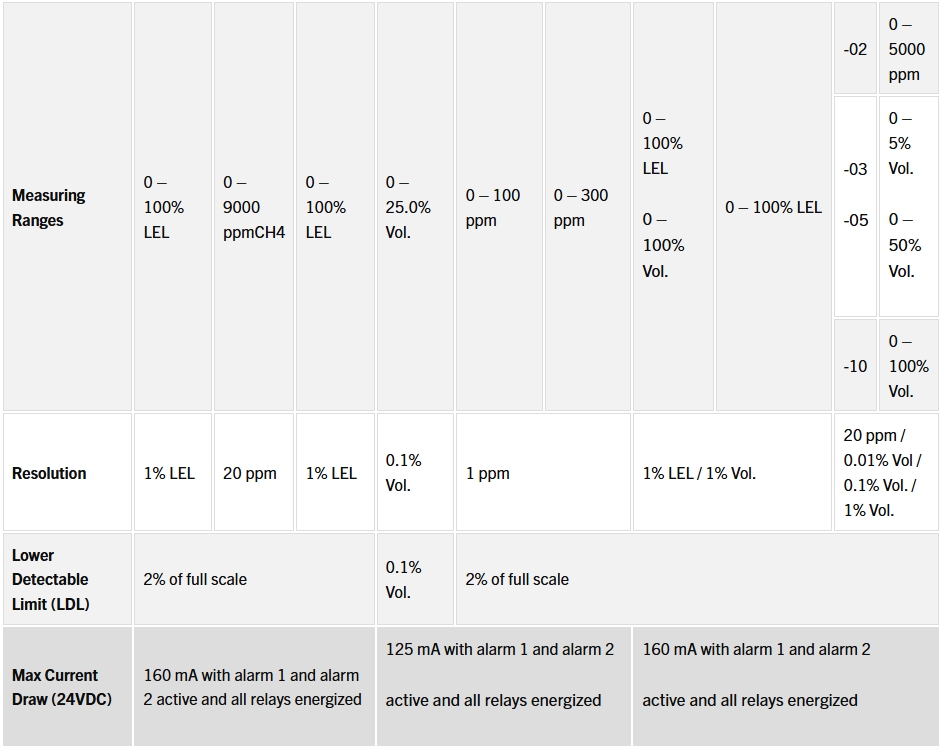Select the 0 – 100% LEL and 0 – 100% Vol. range cell
Screen dimensions: 952x748
coord(672,207)
